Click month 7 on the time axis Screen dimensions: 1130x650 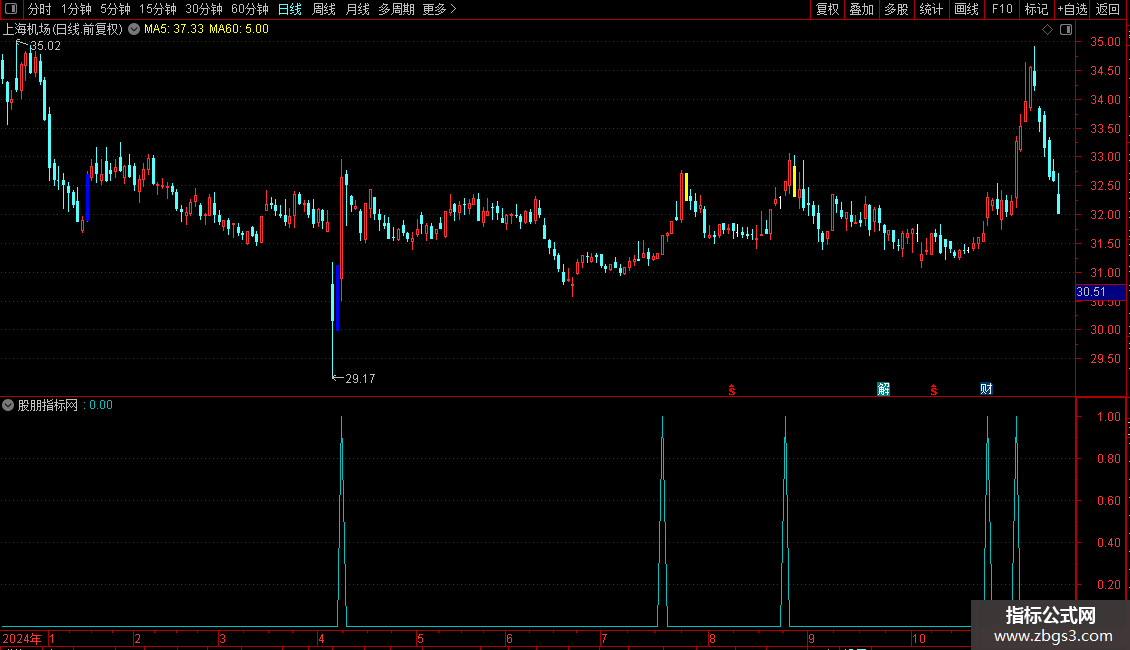click(x=604, y=638)
